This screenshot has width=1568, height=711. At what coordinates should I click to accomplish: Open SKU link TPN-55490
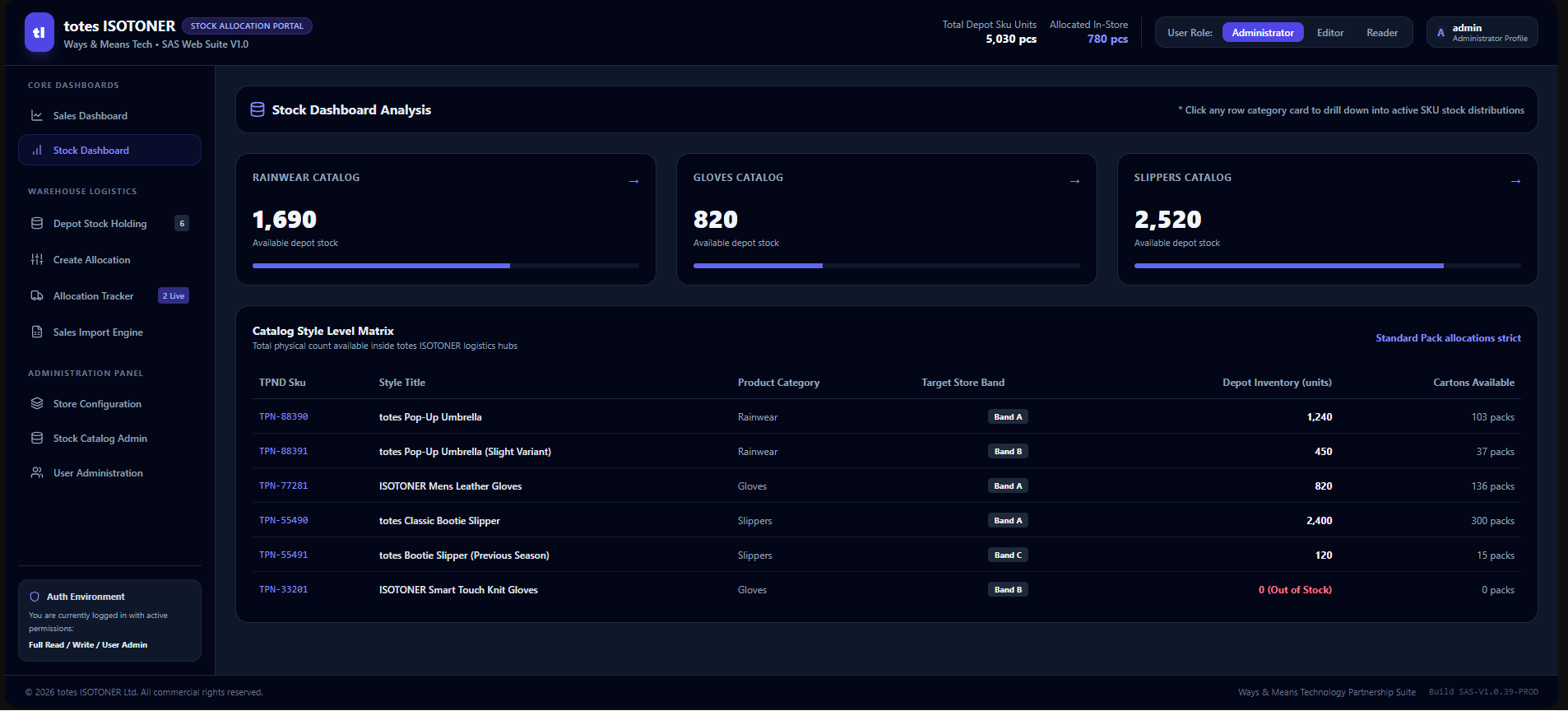[x=284, y=521]
